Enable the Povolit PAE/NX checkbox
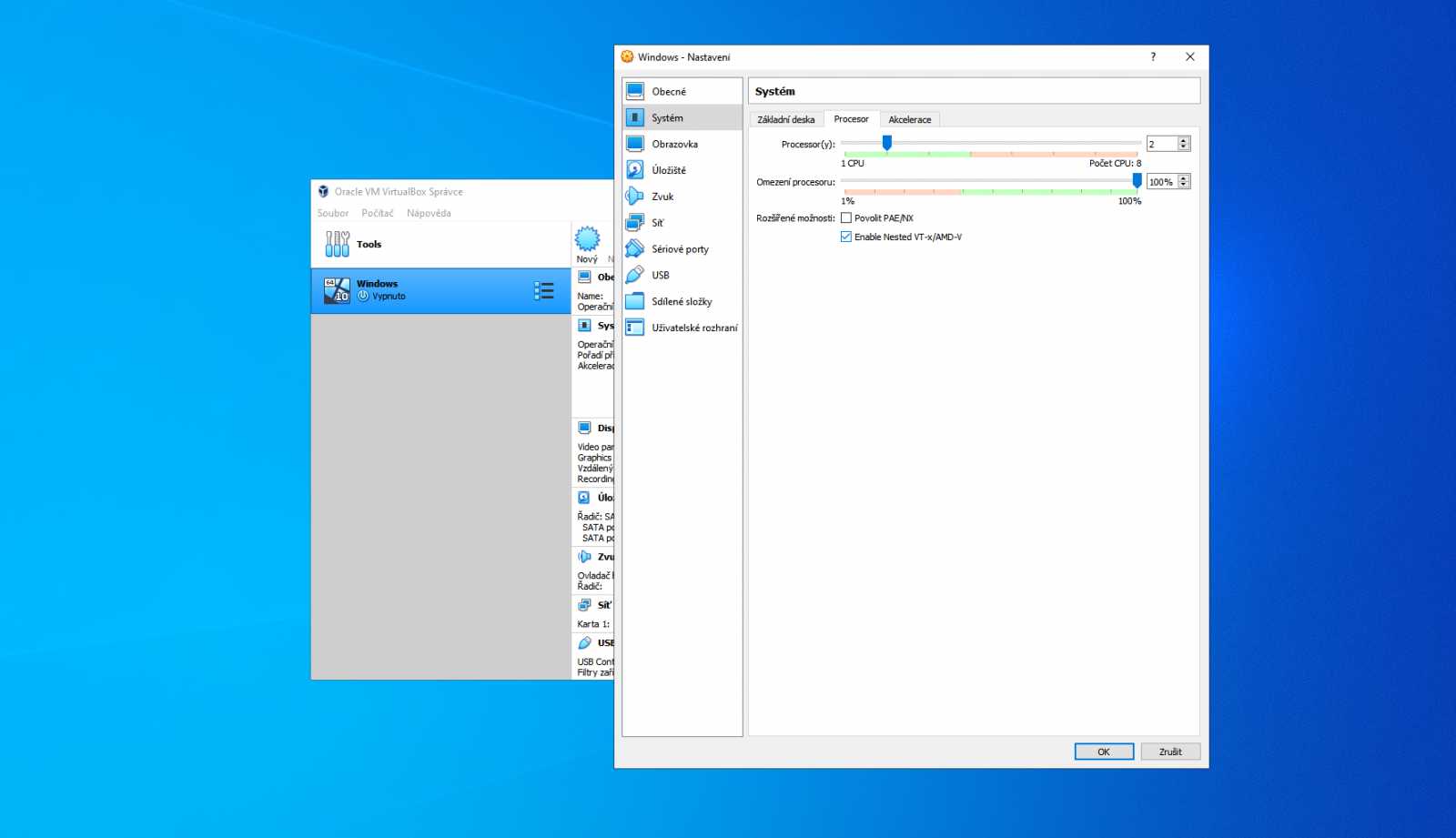1456x838 pixels. click(x=846, y=217)
